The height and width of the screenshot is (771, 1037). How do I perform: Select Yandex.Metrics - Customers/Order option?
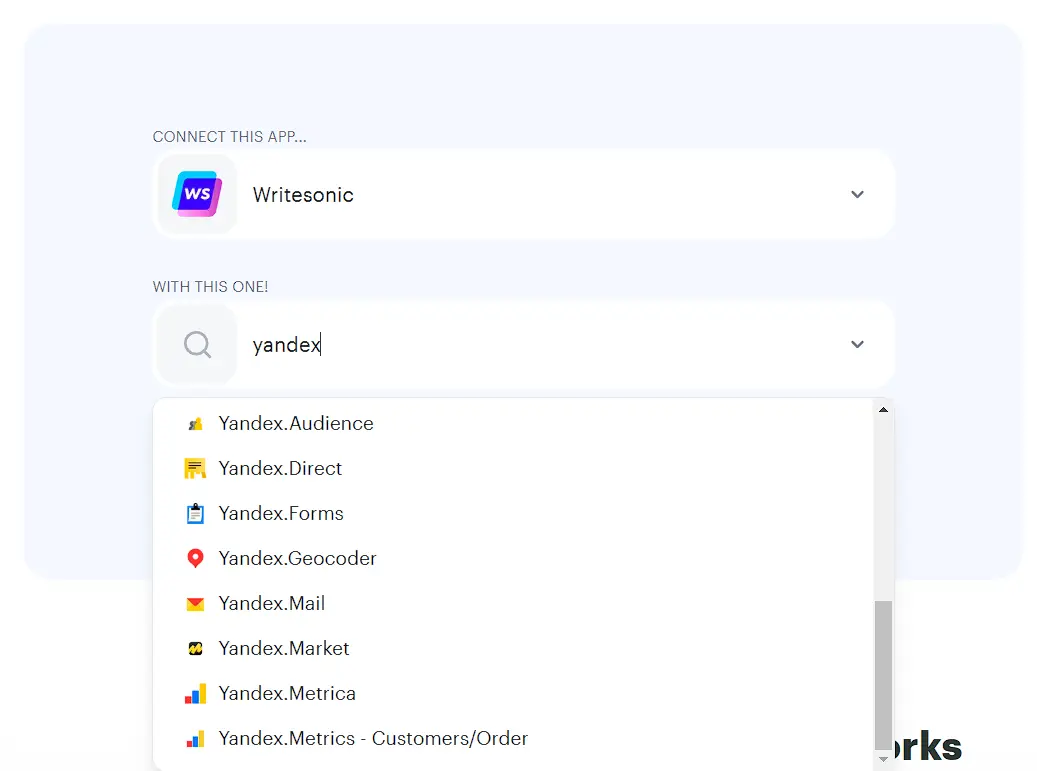[x=513, y=738]
